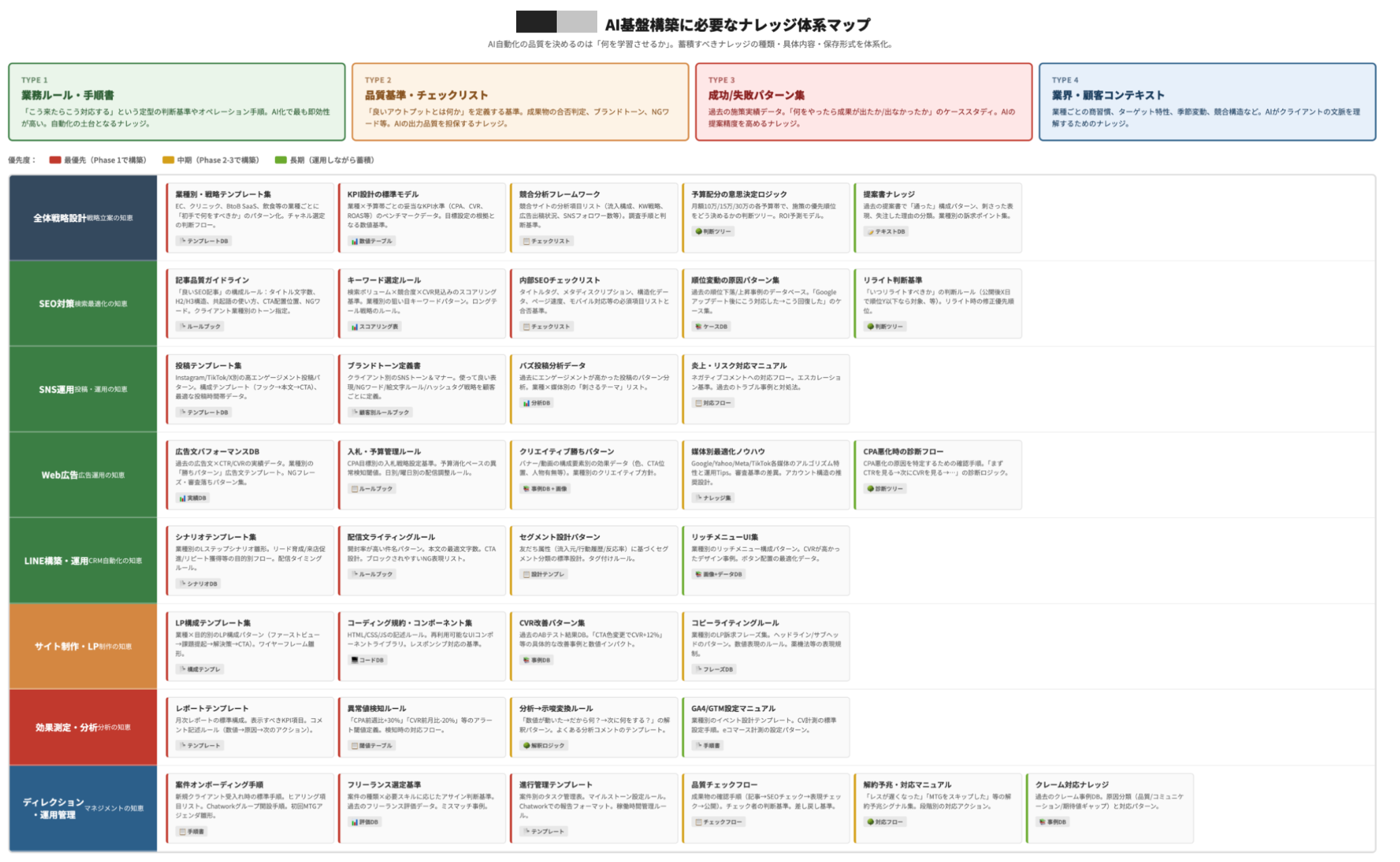Image resolution: width=1400 pixels, height=862 pixels.
Task: Click the yellow 中期 legend color swatch
Action: coord(168,160)
